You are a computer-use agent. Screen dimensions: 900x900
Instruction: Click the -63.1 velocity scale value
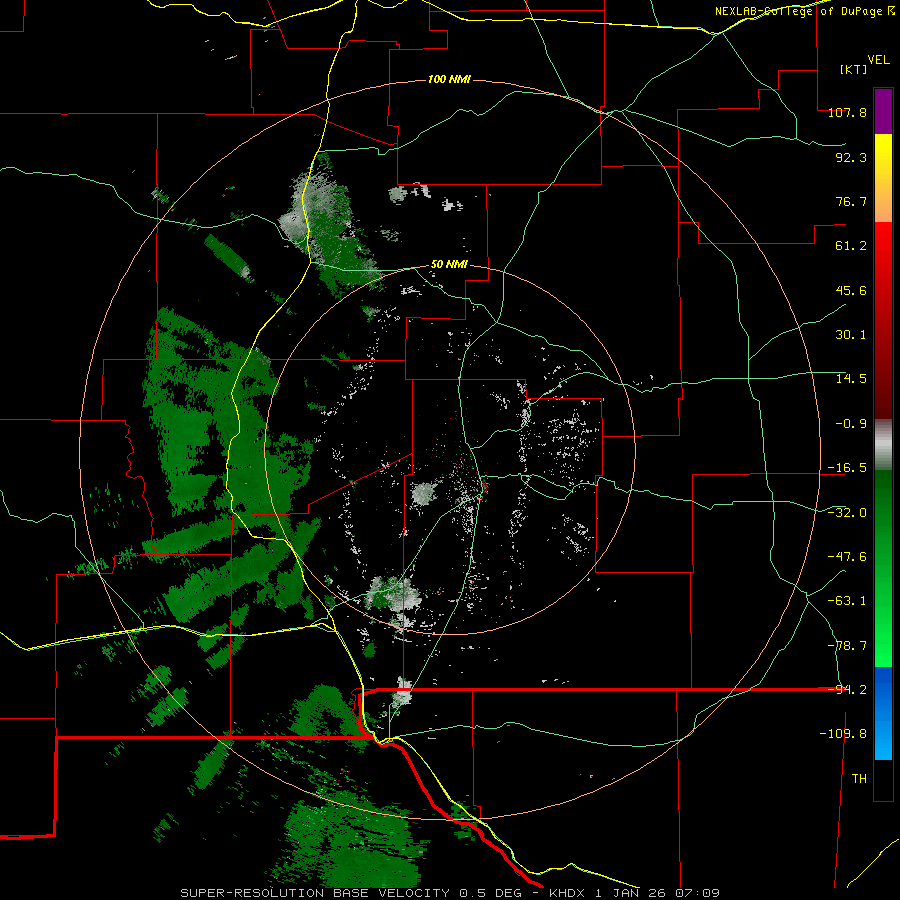[x=847, y=601]
